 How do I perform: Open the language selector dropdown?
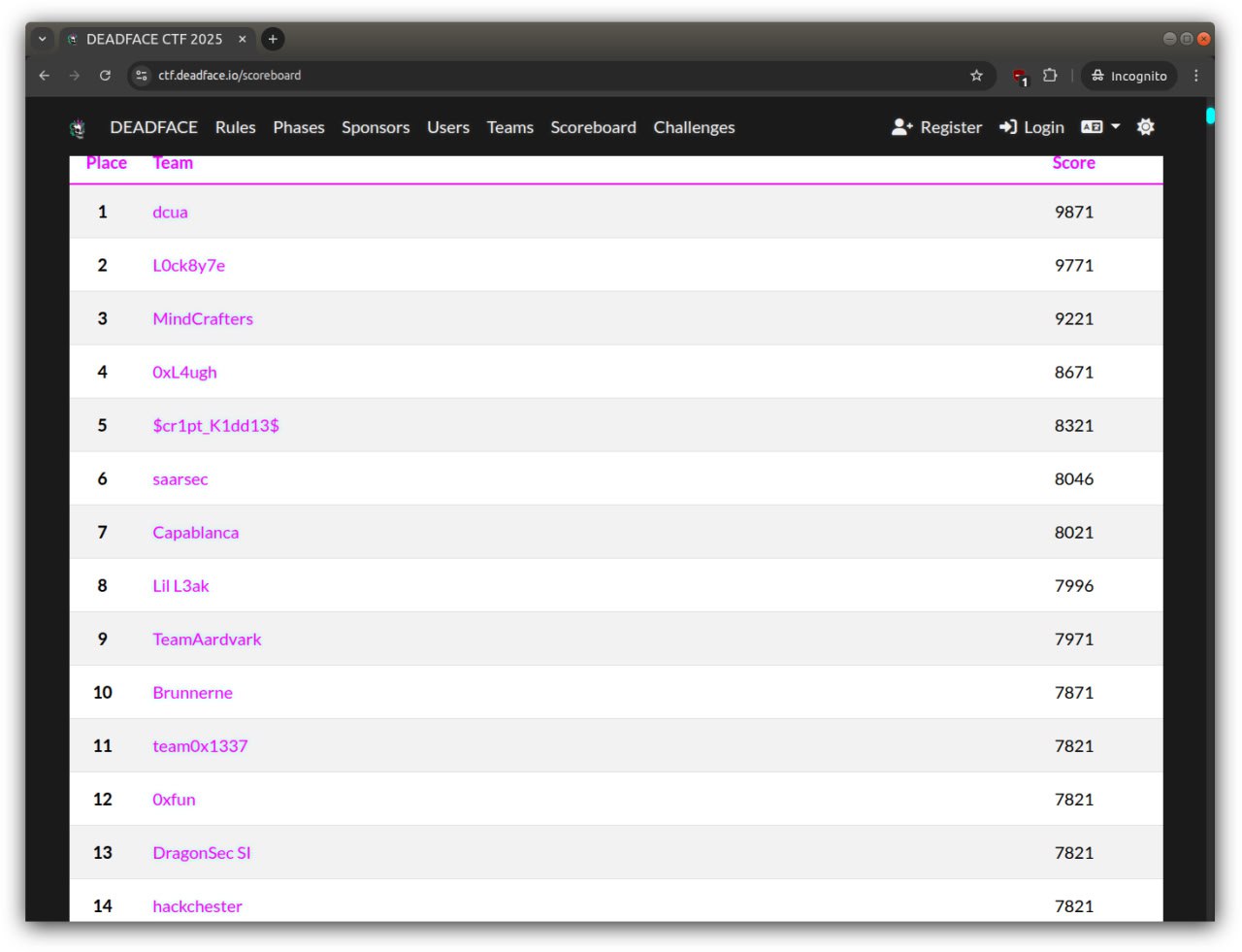(1100, 127)
